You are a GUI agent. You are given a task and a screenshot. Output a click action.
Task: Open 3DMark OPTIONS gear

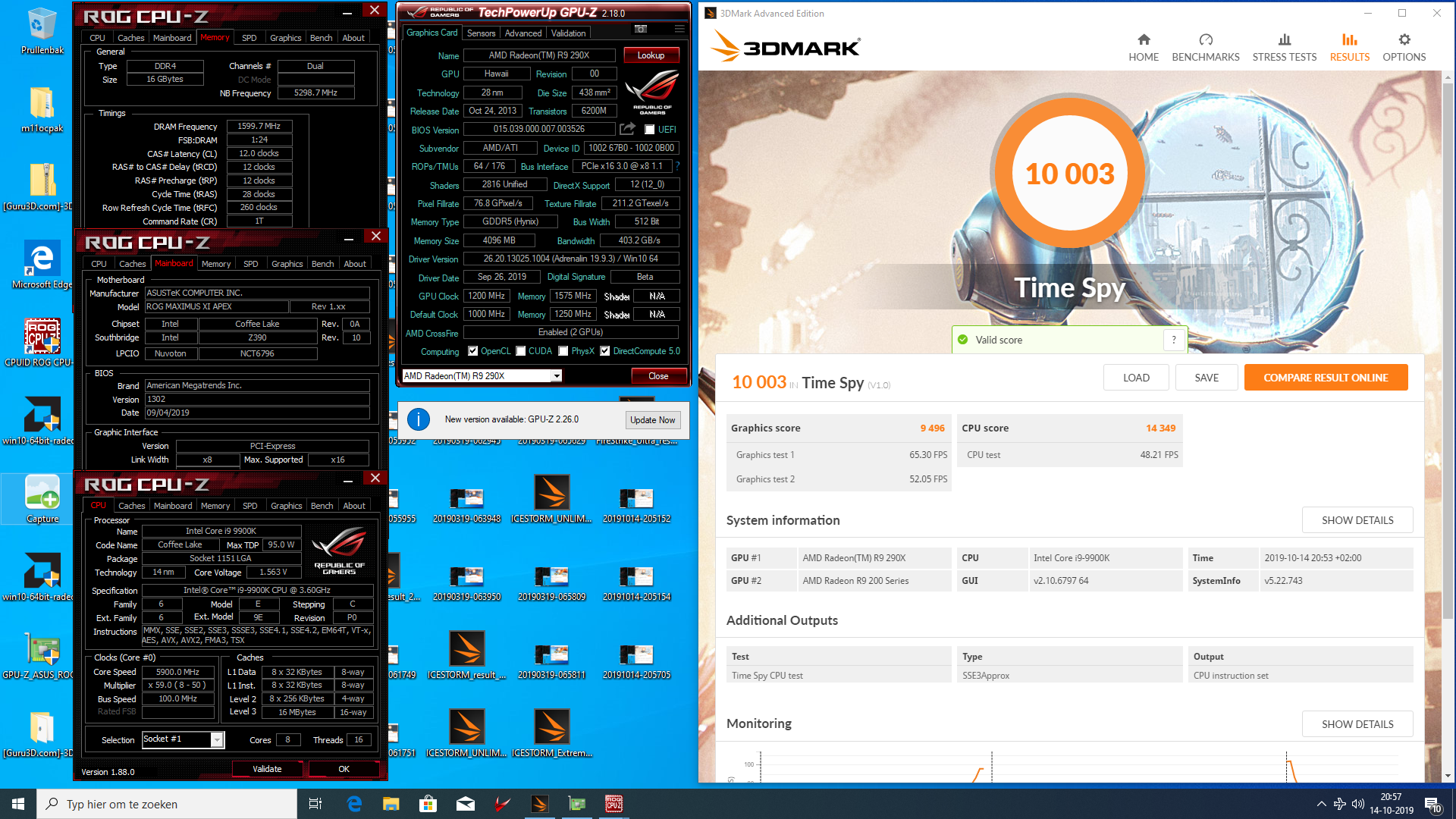(1404, 47)
